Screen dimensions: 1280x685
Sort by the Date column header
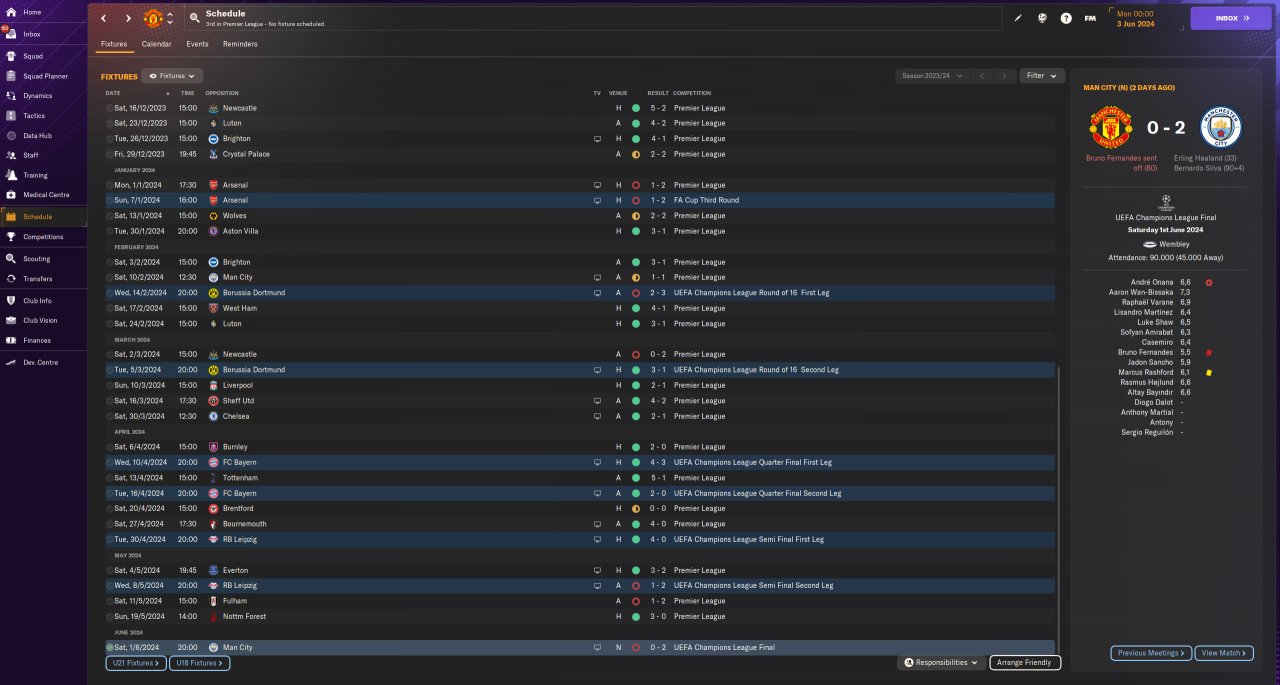pyautogui.click(x=113, y=93)
